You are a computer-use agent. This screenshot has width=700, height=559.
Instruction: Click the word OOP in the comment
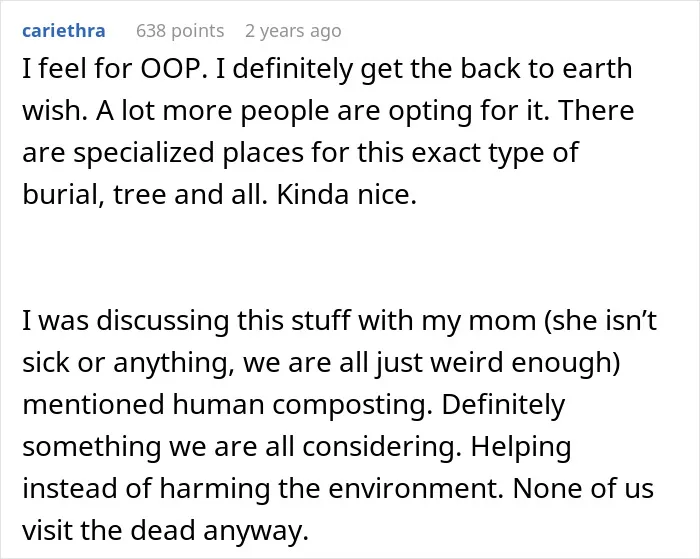(x=174, y=69)
